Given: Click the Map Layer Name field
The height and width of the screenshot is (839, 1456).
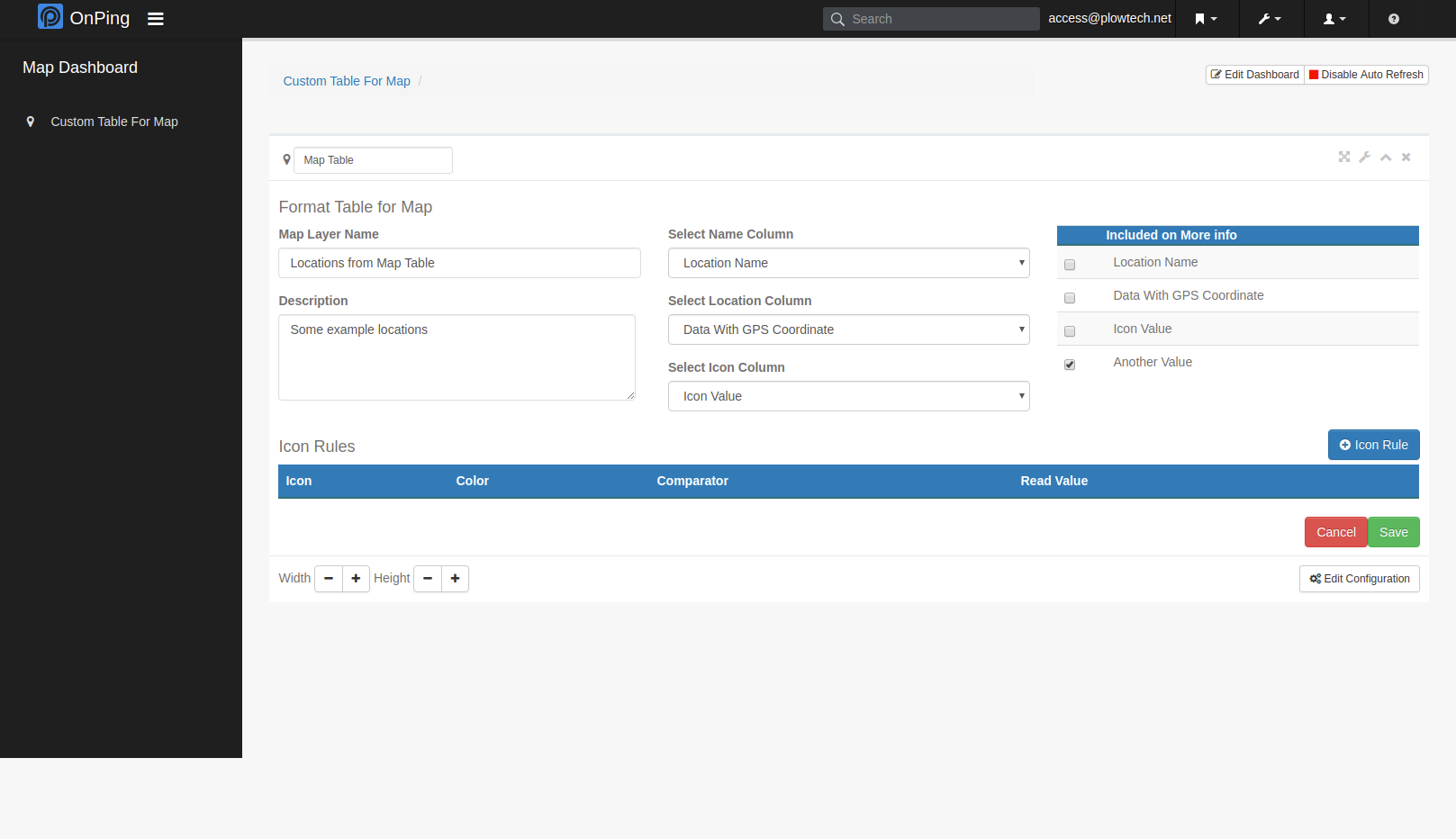Looking at the screenshot, I should click(459, 263).
